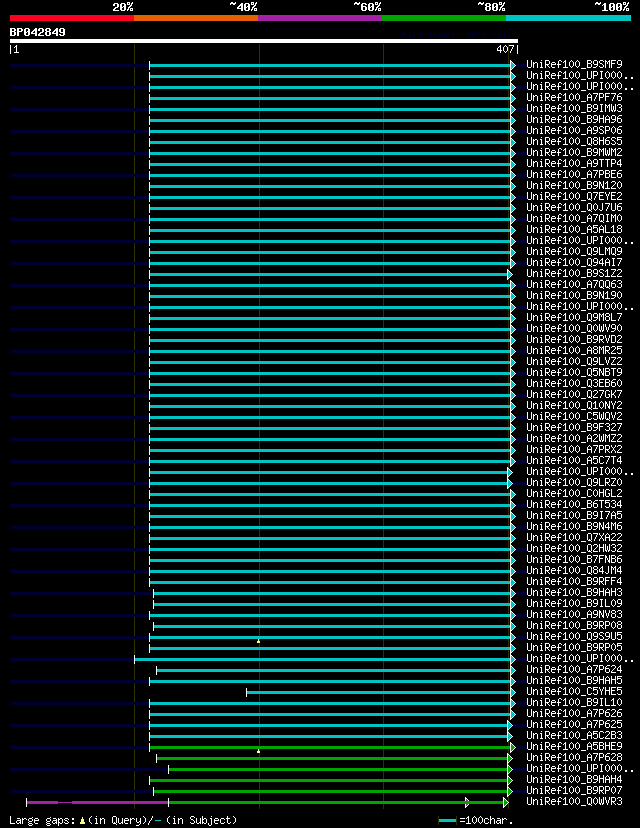Open hit UniRef100_A9SP06
Image resolution: width=640 pixels, height=828 pixels.
(x=574, y=130)
